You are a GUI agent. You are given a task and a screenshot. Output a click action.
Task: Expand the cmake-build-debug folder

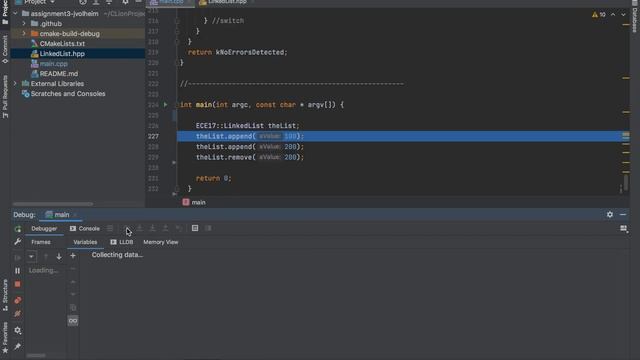(24, 33)
